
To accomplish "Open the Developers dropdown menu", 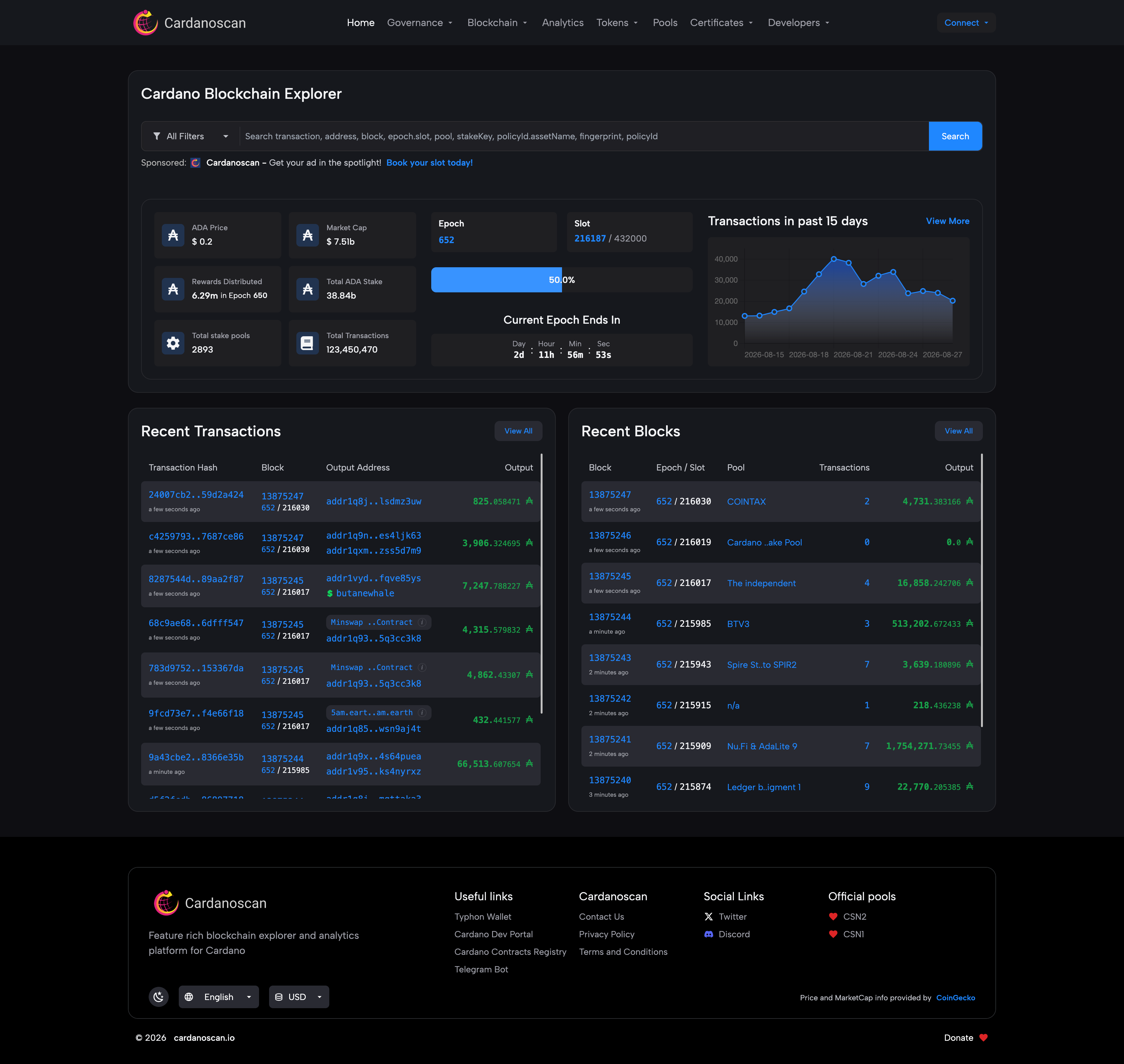I will pos(799,23).
